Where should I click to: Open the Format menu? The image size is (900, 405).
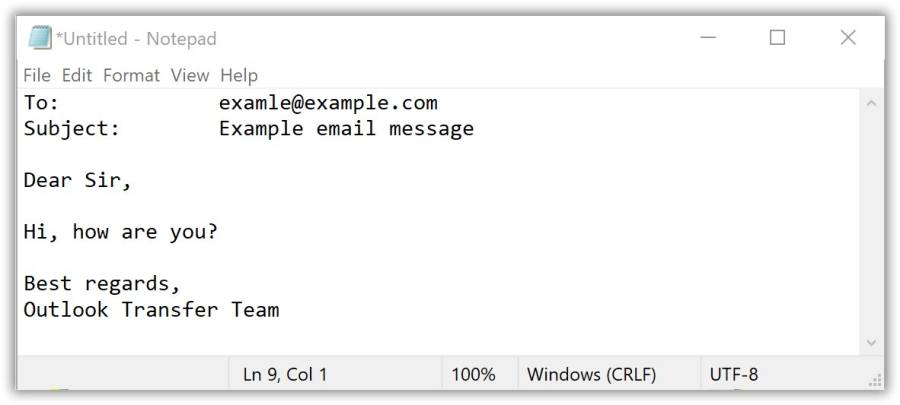131,75
